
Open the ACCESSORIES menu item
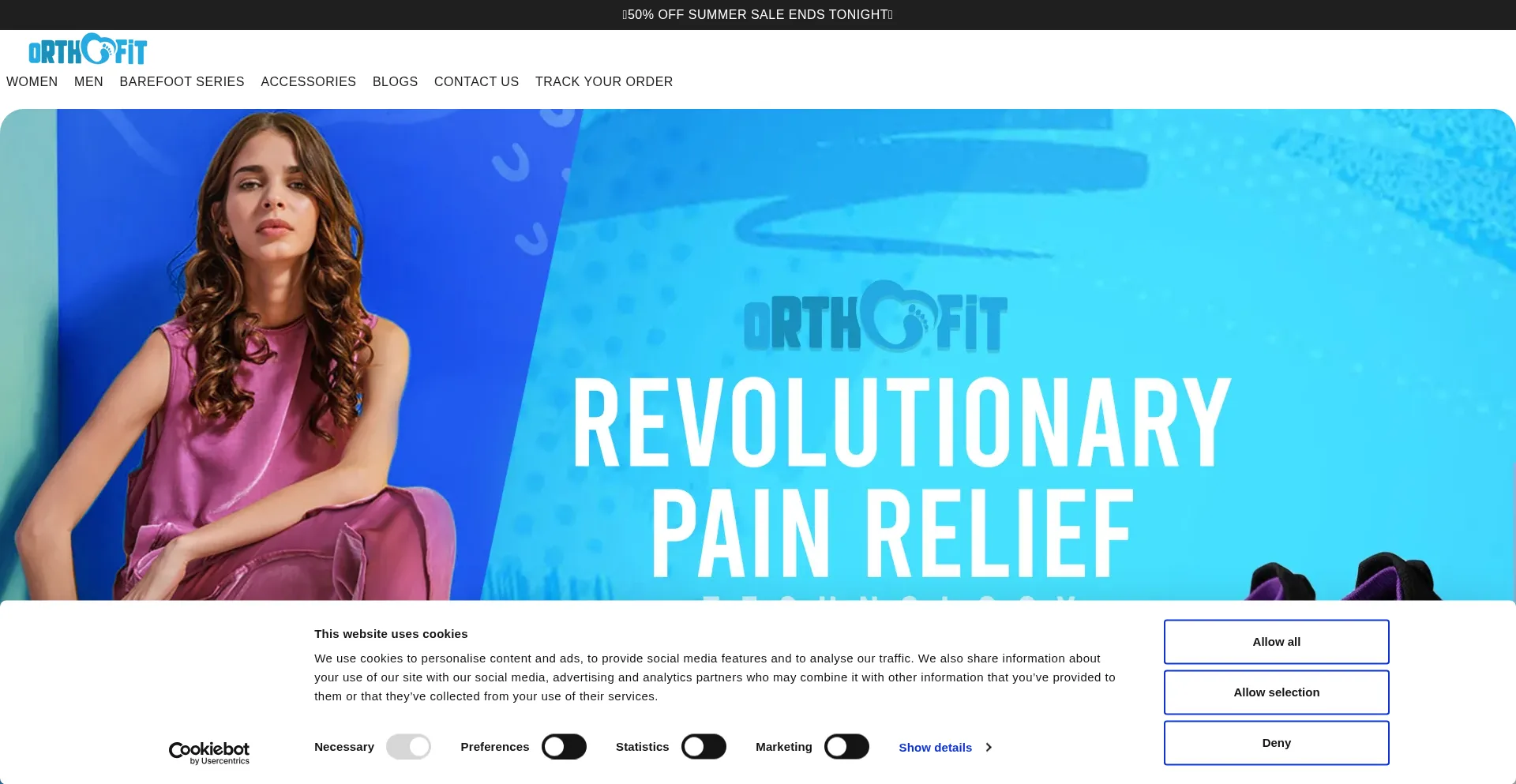(309, 82)
